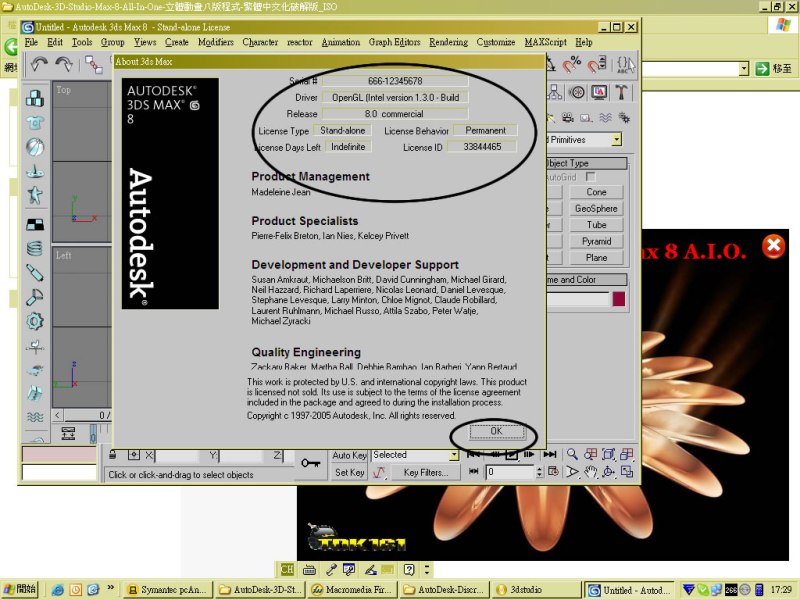Click the cloth shirt icon in left toolbar

(35, 122)
